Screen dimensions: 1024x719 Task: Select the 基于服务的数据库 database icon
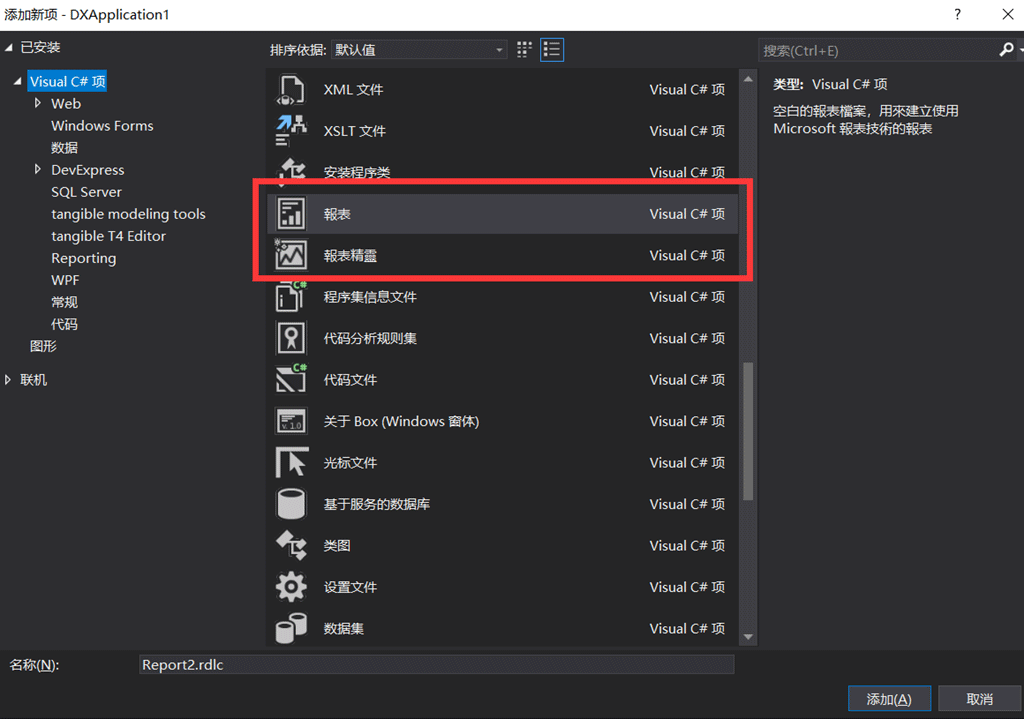[x=291, y=504]
